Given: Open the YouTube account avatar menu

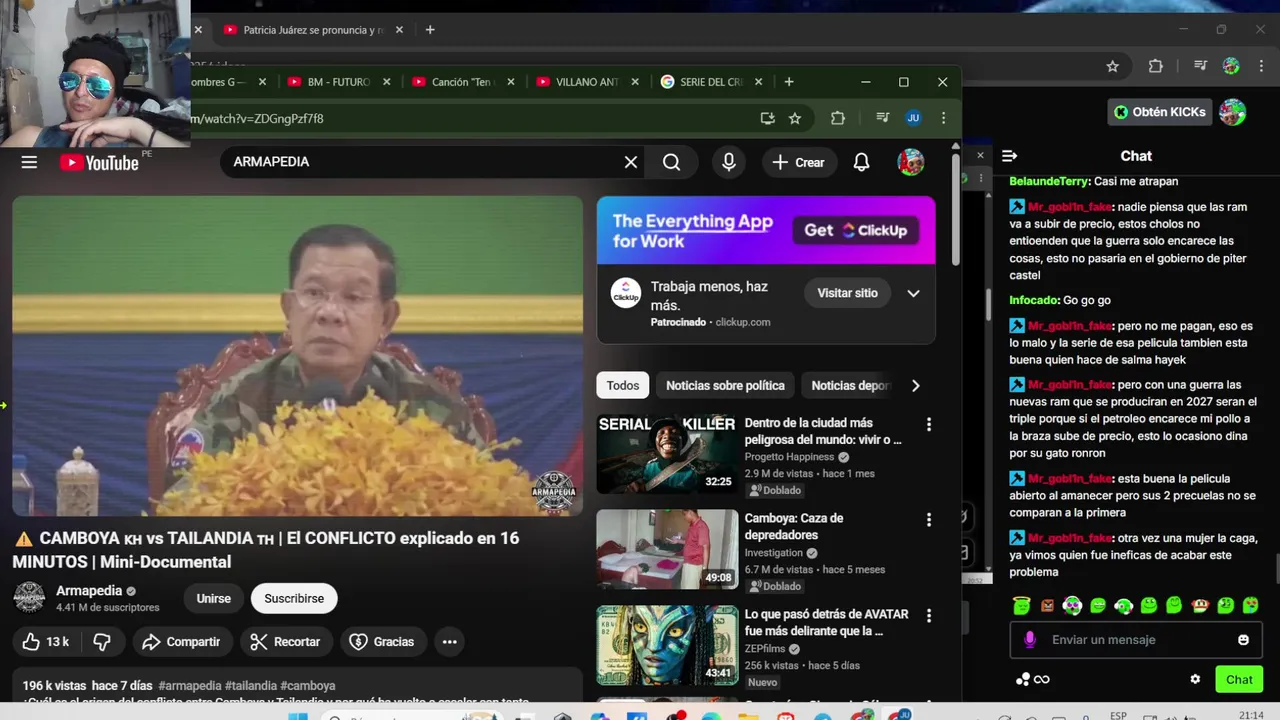Looking at the screenshot, I should point(910,162).
